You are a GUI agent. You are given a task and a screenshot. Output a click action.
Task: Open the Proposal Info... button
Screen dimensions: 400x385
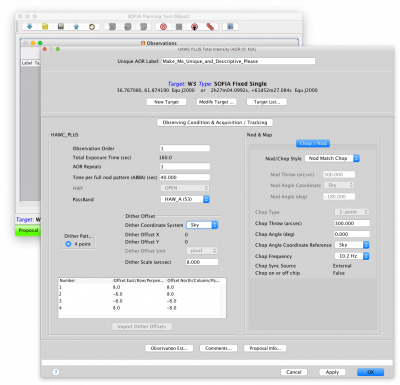[x=265, y=348]
